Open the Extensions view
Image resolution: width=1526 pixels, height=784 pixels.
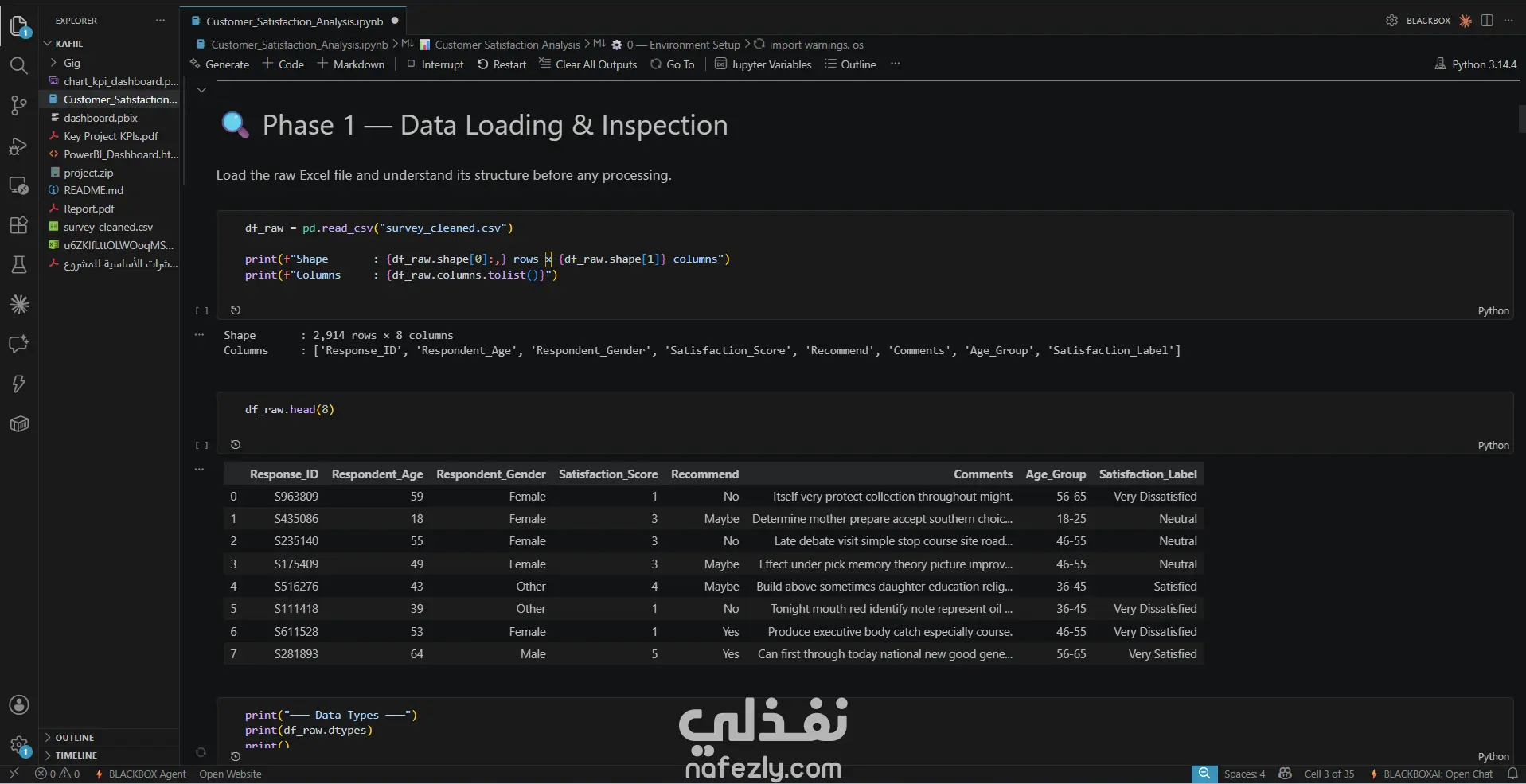pyautogui.click(x=19, y=225)
